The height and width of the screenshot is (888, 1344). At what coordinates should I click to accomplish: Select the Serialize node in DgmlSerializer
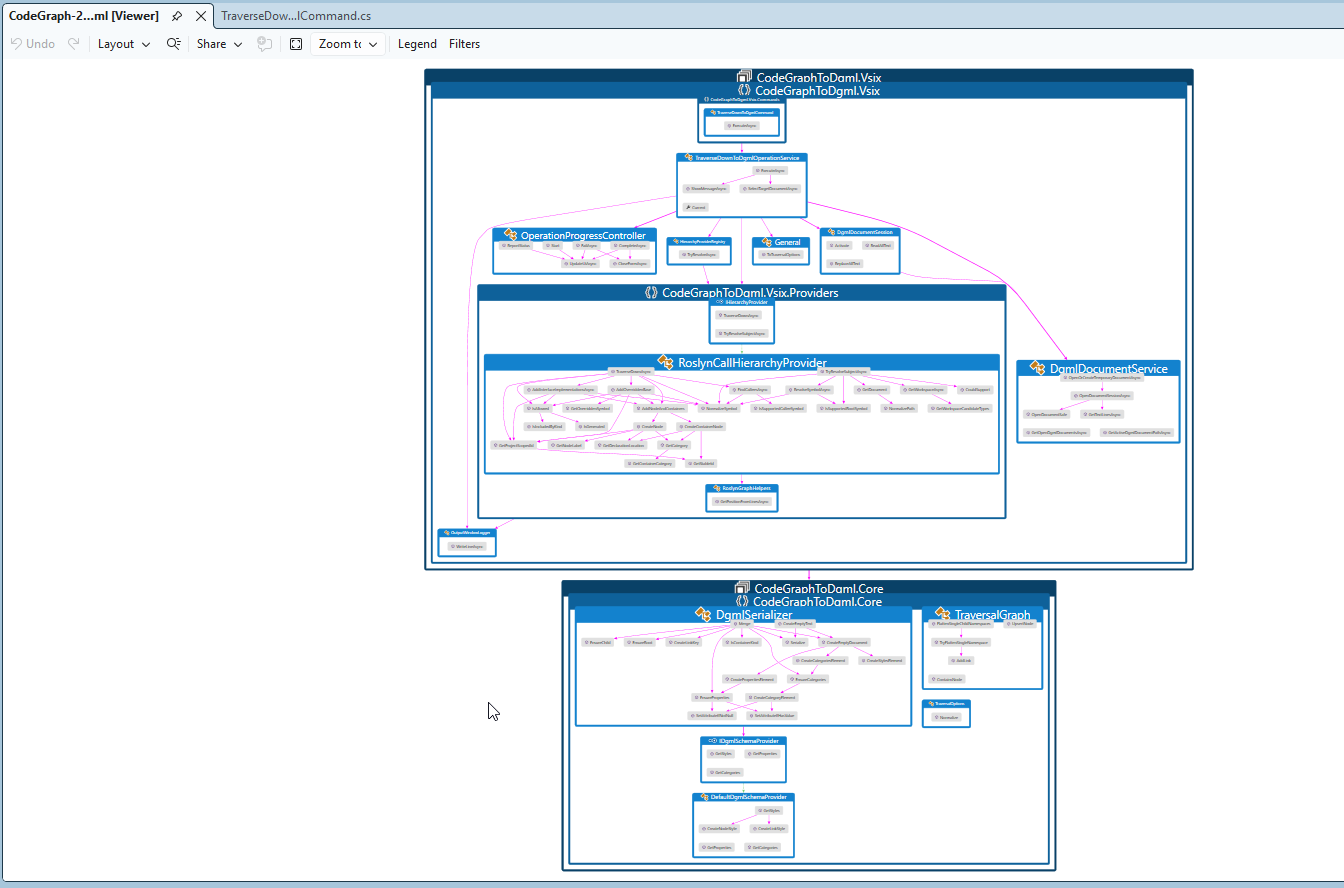tap(794, 642)
